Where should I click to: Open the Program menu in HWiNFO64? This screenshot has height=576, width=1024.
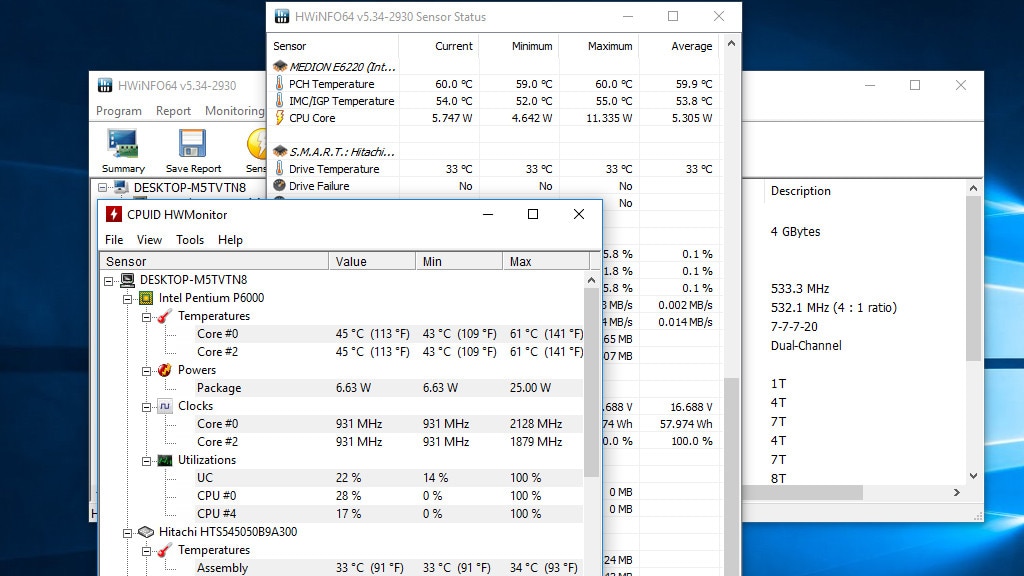[119, 110]
